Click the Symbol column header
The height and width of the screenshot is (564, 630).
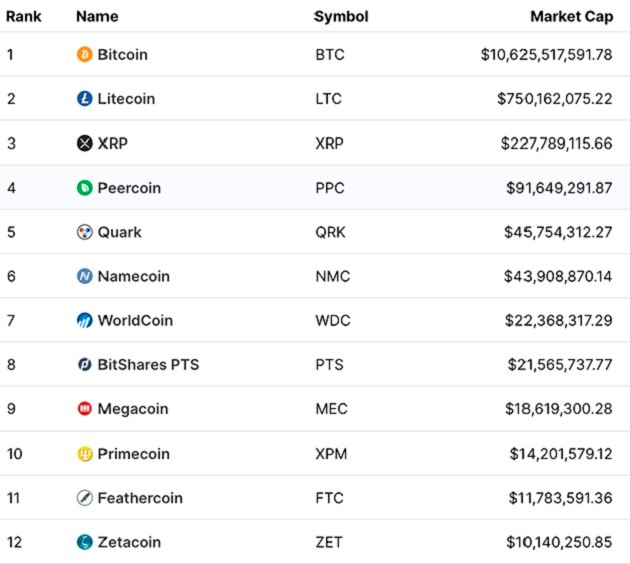click(341, 17)
